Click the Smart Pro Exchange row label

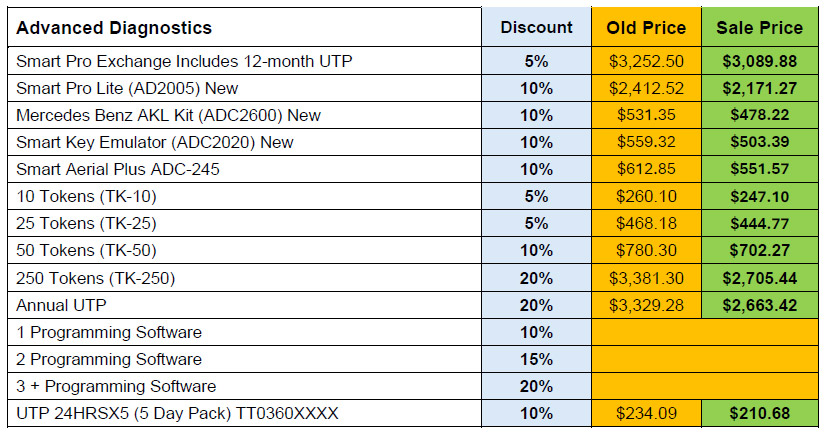[185, 61]
